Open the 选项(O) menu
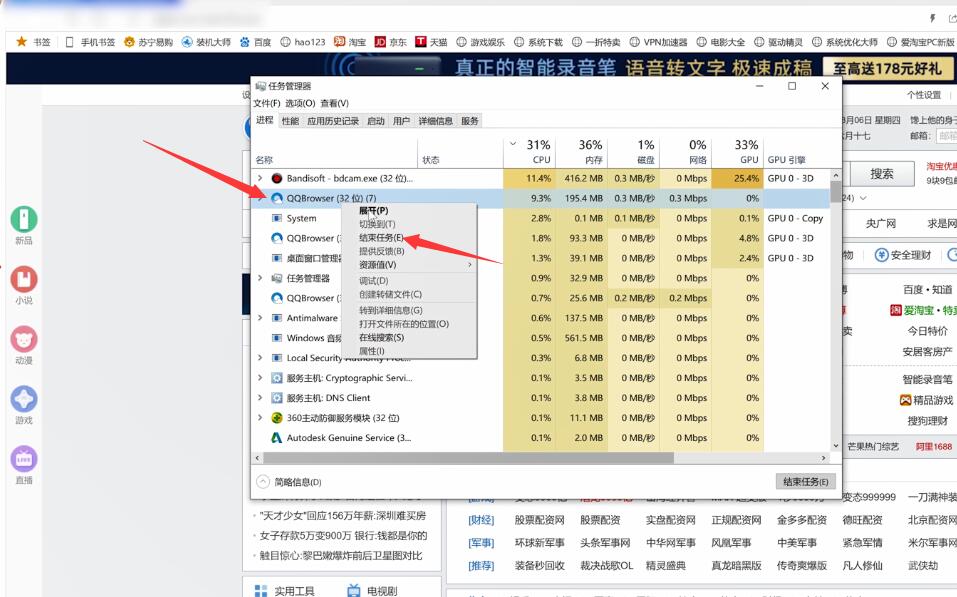The width and height of the screenshot is (957, 597). (300, 103)
